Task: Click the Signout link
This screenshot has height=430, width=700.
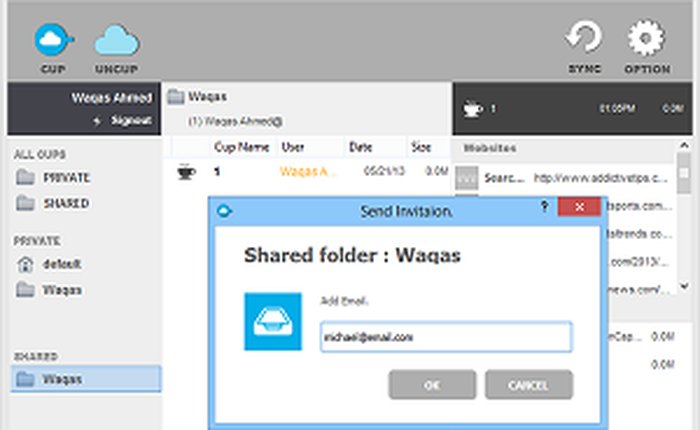Action: pyautogui.click(x=129, y=120)
